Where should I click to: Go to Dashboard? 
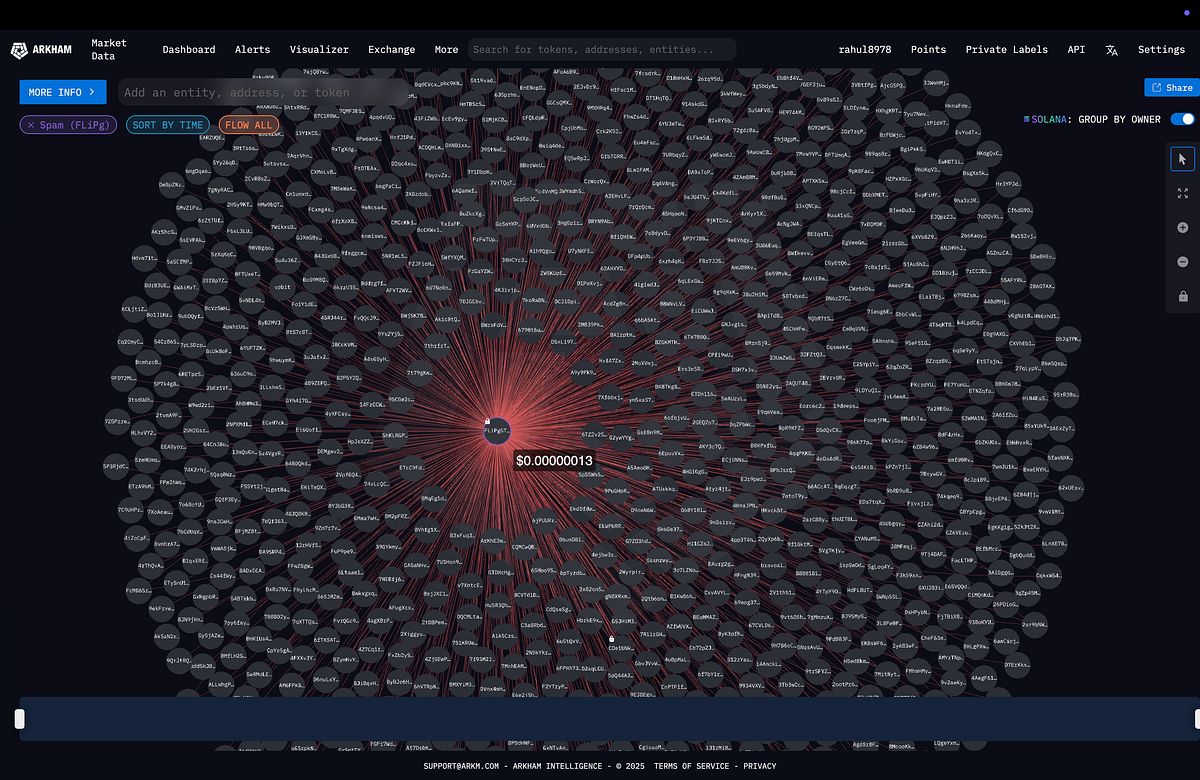click(189, 50)
